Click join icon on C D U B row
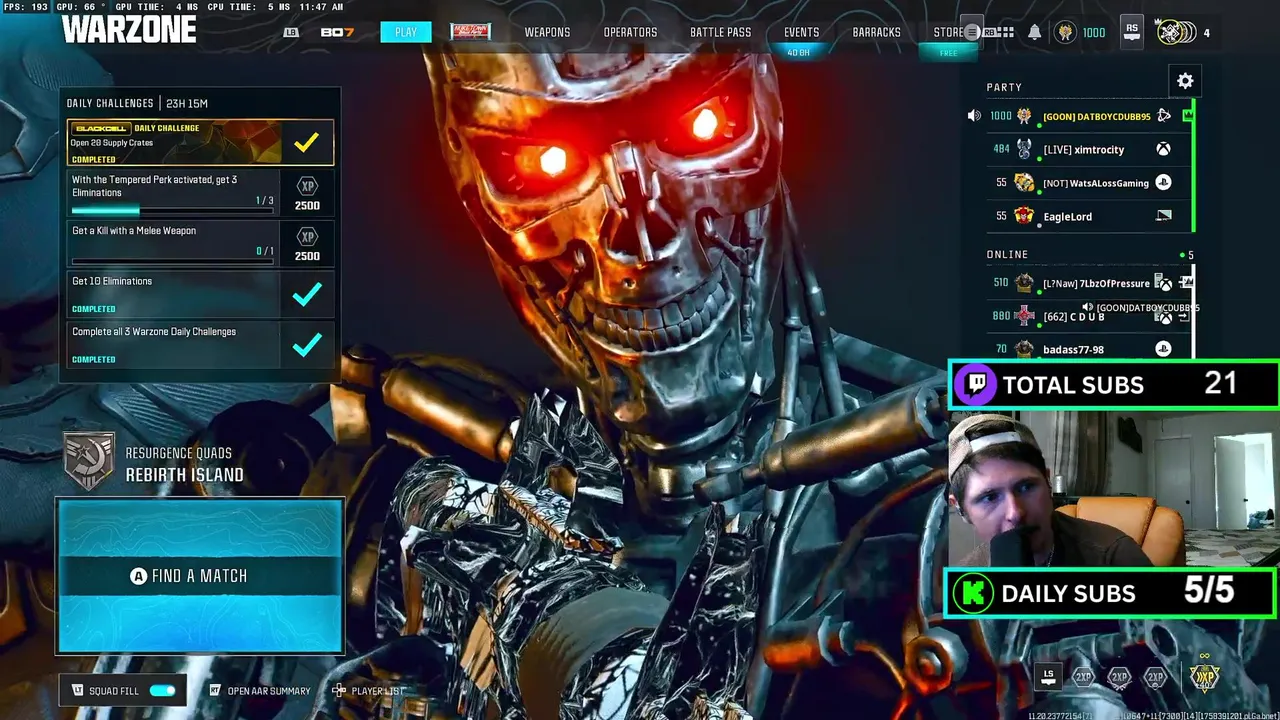Screen dimensions: 1280x720 [x=1184, y=316]
